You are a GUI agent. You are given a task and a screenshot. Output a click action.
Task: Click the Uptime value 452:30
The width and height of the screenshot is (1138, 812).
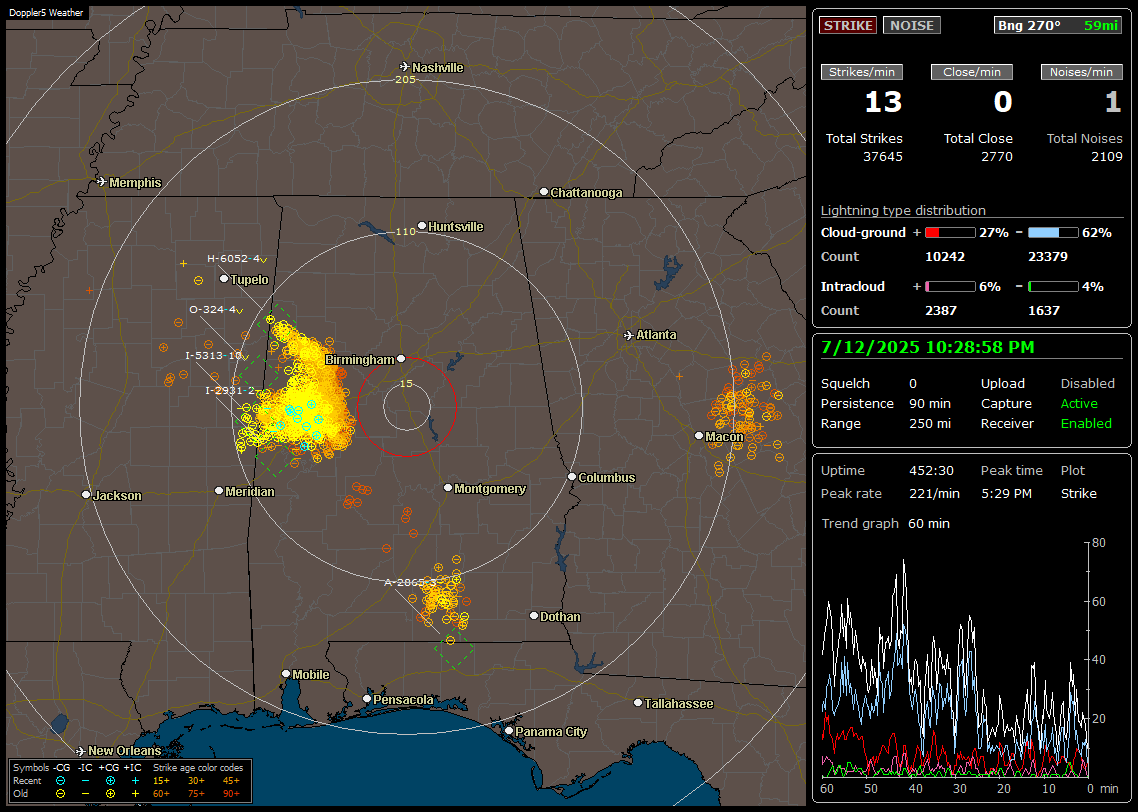pyautogui.click(x=931, y=470)
